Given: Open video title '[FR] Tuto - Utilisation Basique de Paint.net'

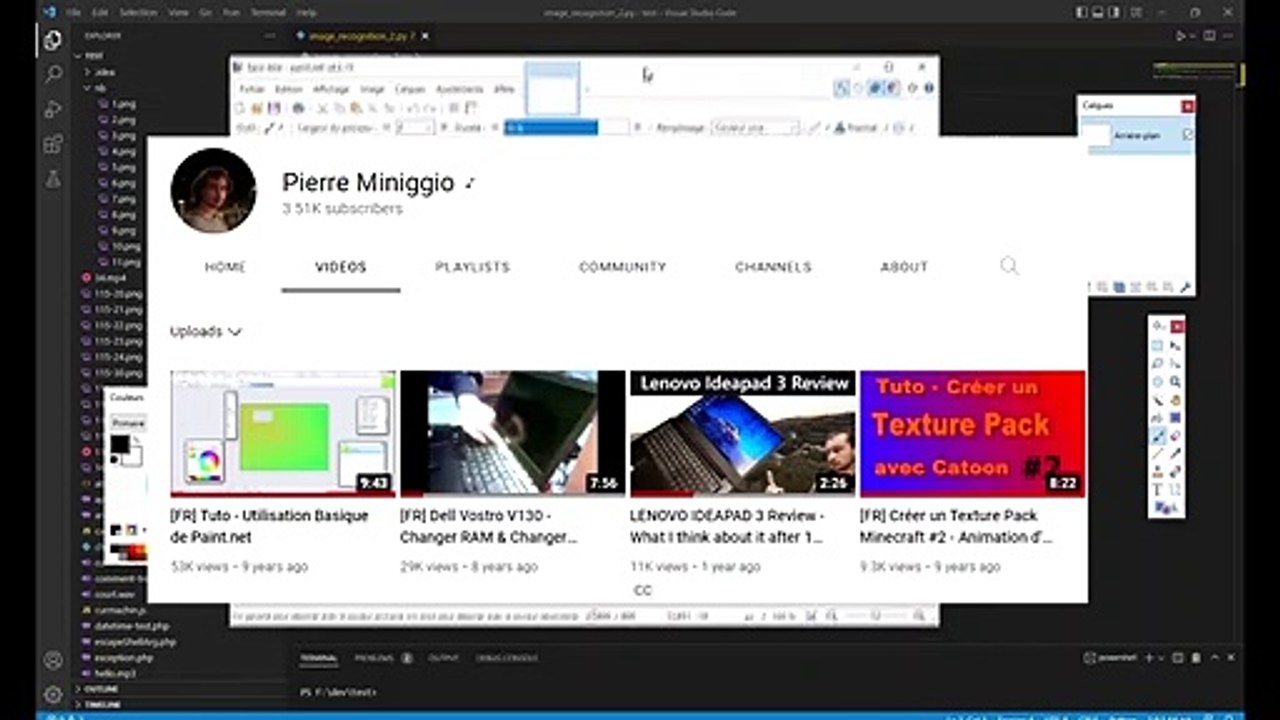Looking at the screenshot, I should click(270, 526).
